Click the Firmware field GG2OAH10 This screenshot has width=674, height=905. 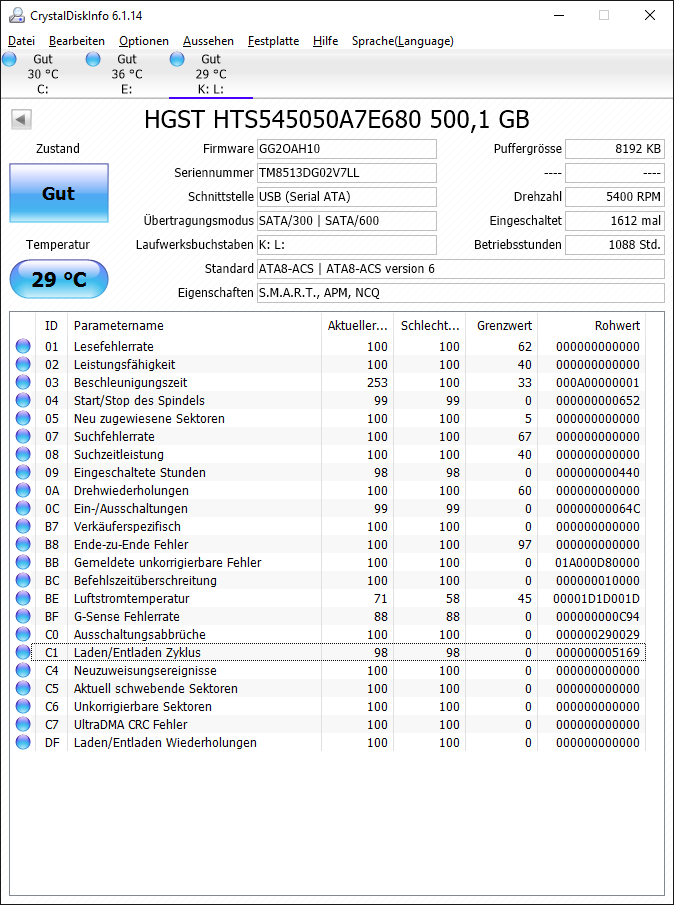347,149
